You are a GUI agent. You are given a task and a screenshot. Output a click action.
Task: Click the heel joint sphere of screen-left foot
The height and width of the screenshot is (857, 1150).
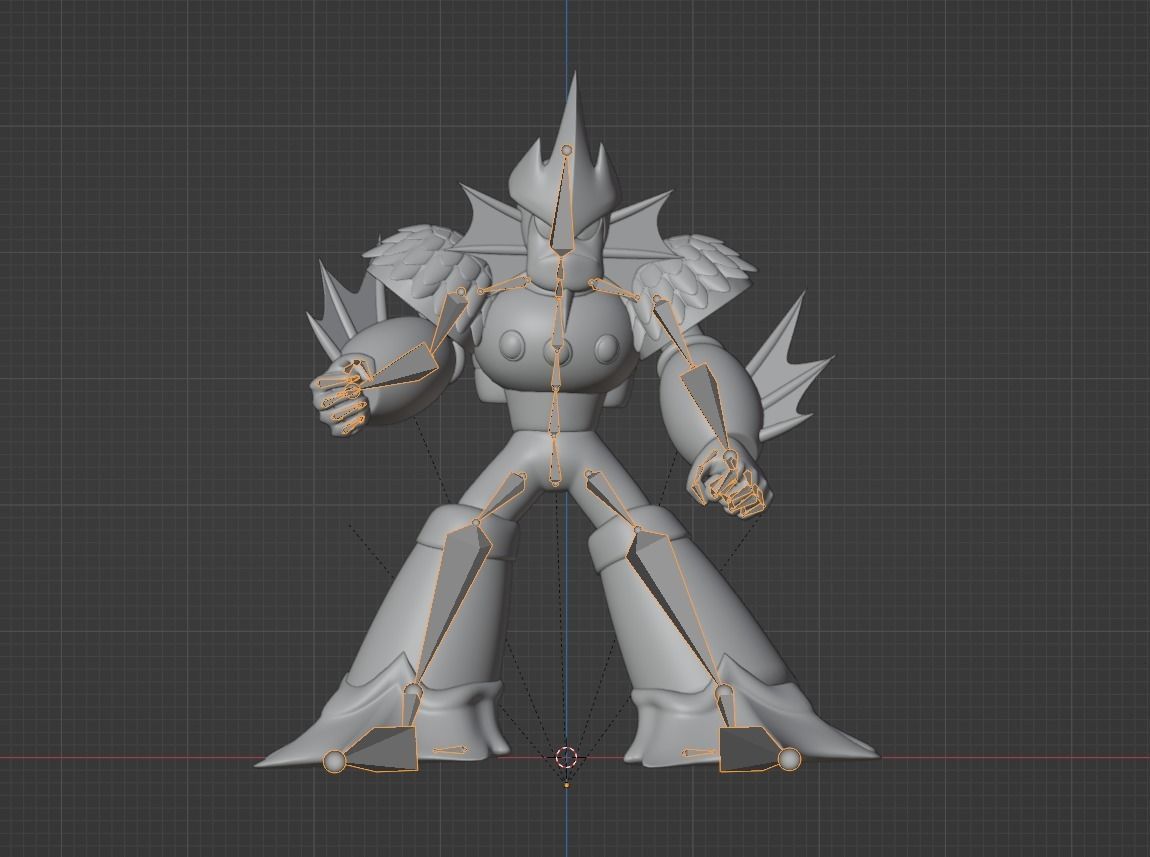334,762
